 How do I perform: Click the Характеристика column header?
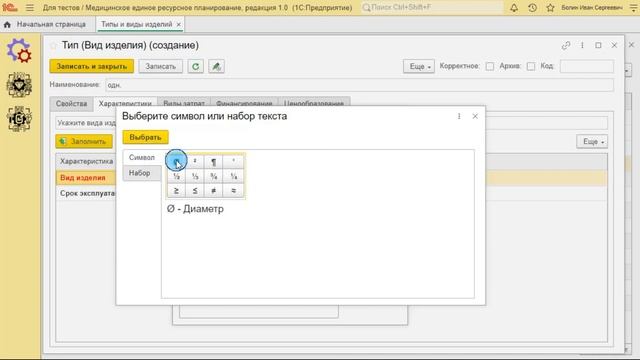click(x=87, y=161)
